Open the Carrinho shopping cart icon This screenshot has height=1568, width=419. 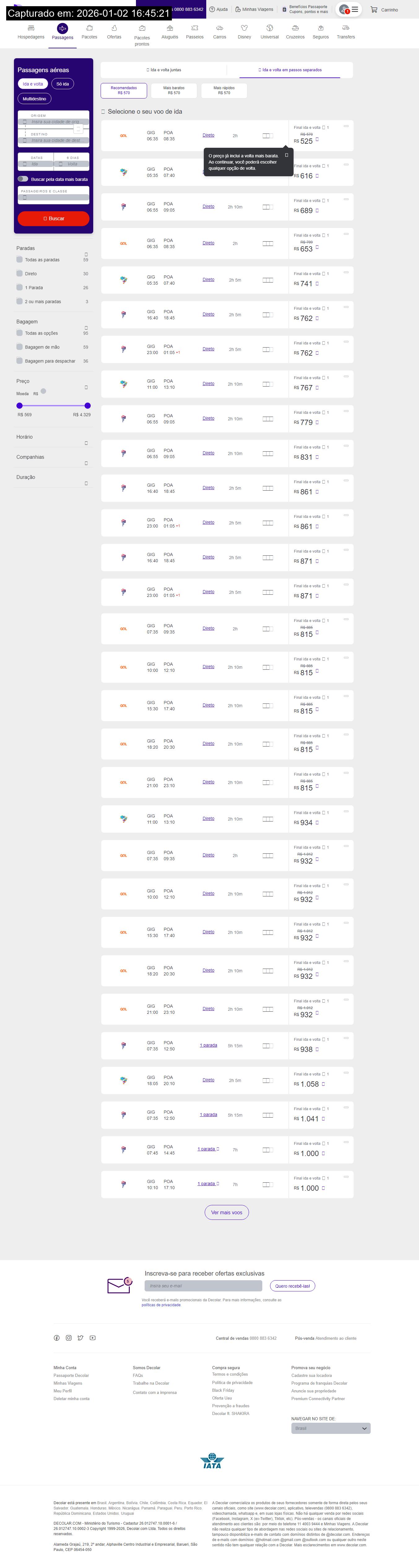tap(373, 10)
